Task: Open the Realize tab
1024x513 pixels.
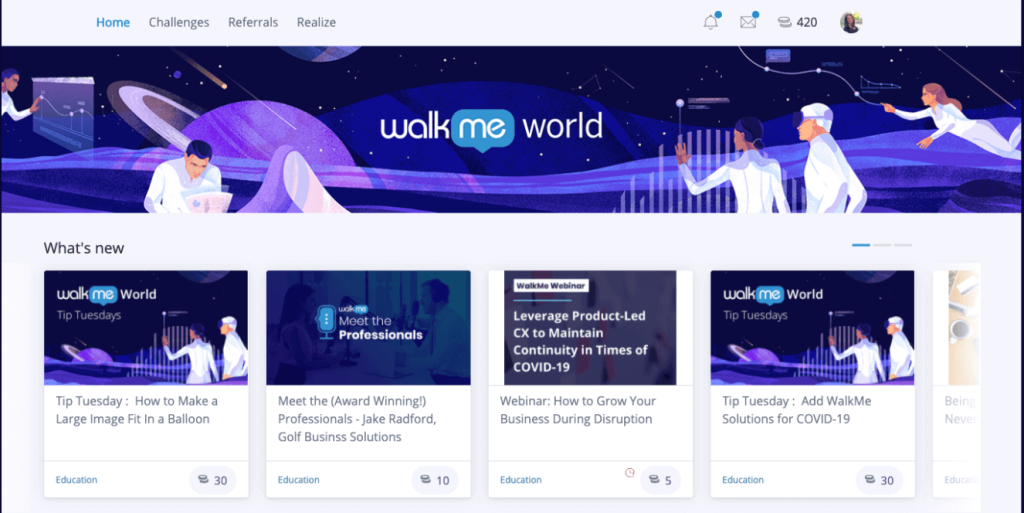Action: pyautogui.click(x=316, y=22)
